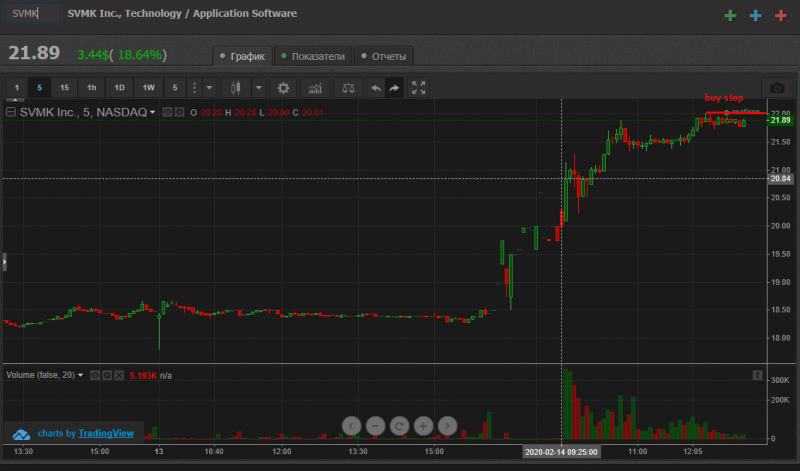
Task: Zoom out with round minus button
Action: coord(376,426)
